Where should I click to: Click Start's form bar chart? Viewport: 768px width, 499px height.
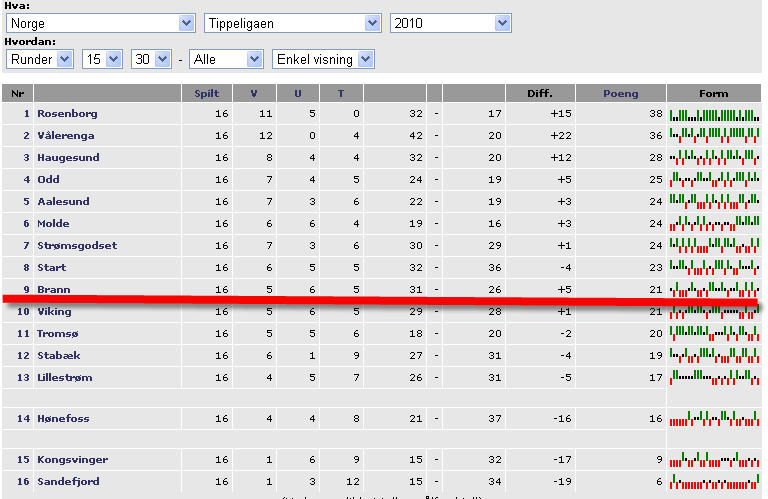click(x=714, y=268)
